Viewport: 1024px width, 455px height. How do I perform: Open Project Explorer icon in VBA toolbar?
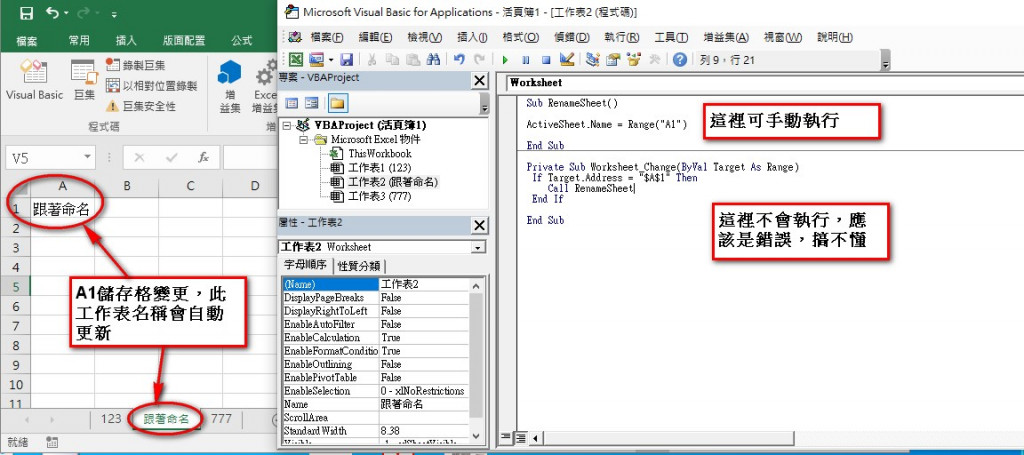[592, 59]
